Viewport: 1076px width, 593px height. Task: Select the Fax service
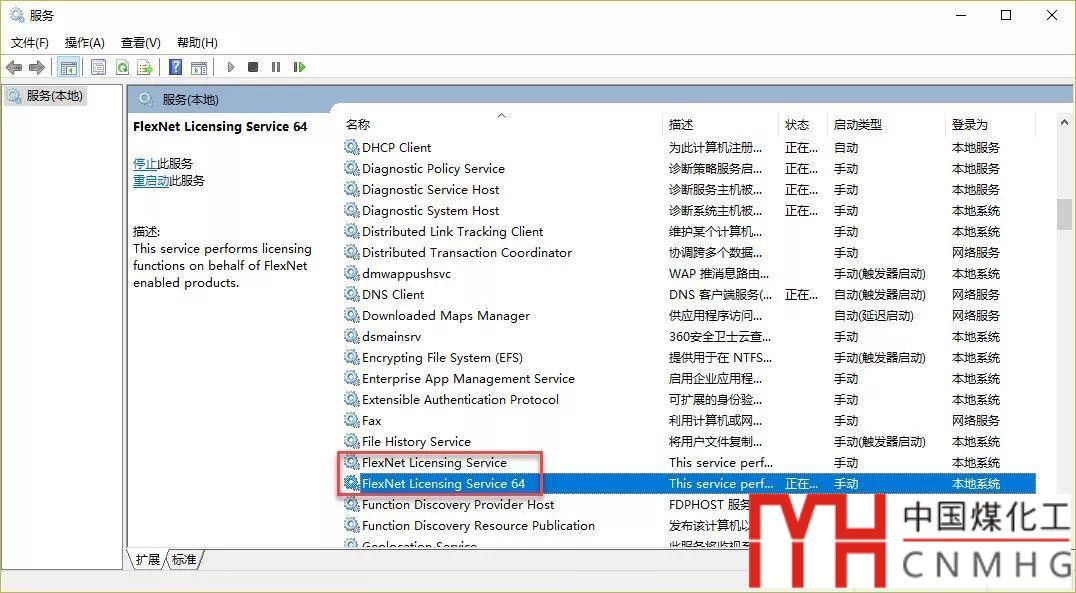(689, 421)
